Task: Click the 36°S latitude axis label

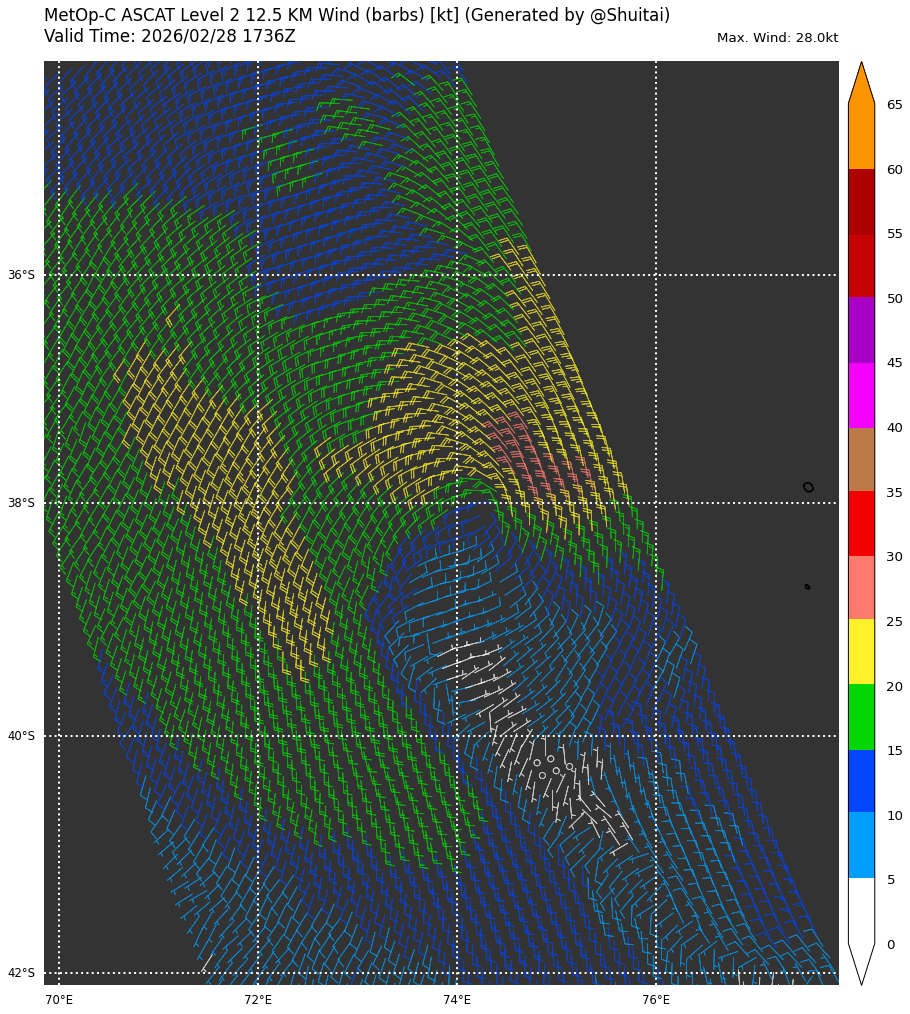Action: tap(21, 275)
